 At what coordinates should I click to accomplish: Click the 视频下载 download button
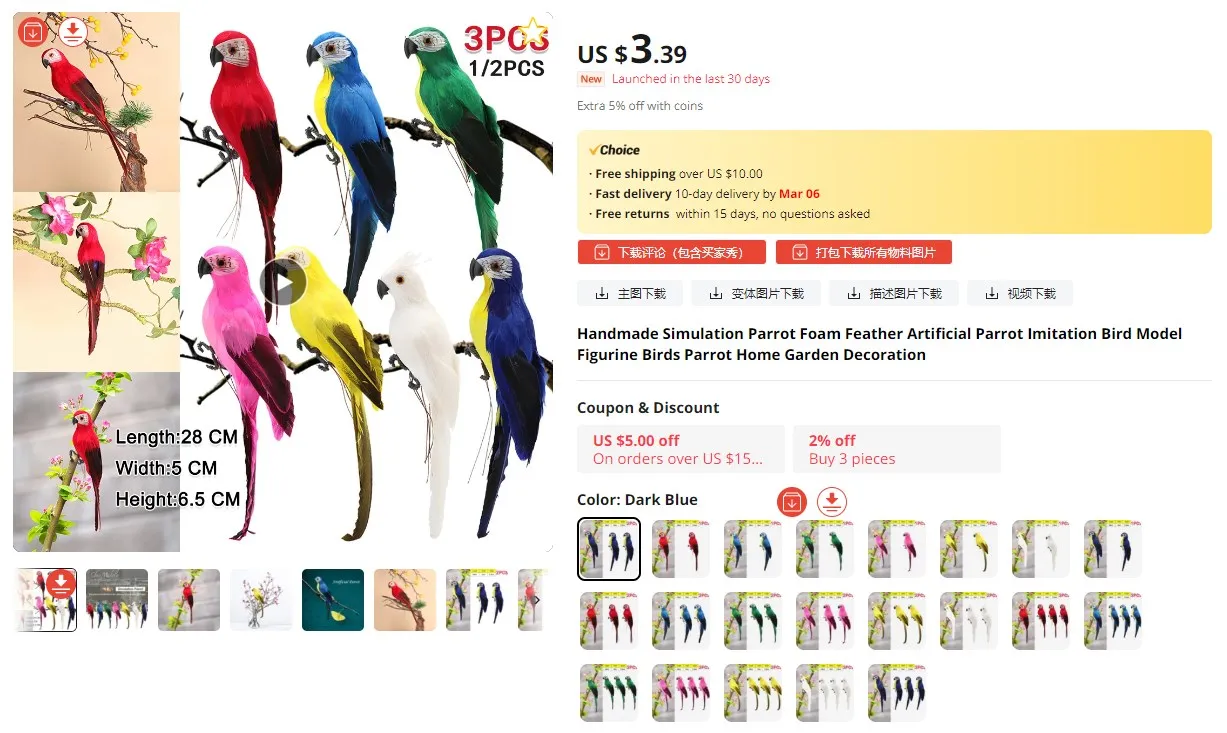pos(1020,293)
